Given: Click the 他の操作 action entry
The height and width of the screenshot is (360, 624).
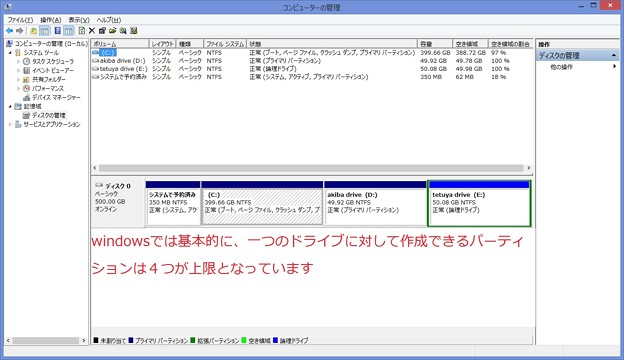Looking at the screenshot, I should click(x=562, y=67).
